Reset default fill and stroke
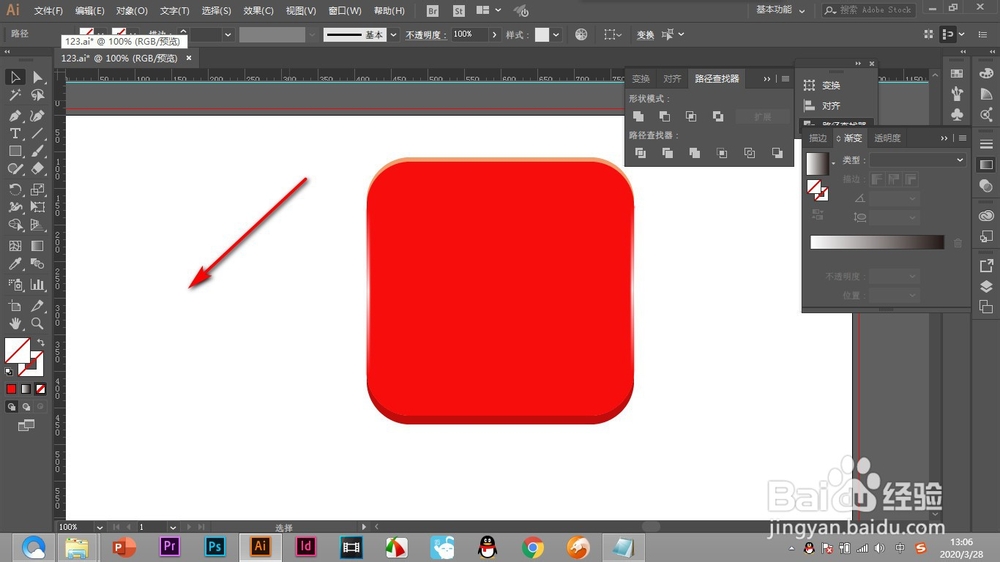This screenshot has height=562, width=1000. click(9, 371)
